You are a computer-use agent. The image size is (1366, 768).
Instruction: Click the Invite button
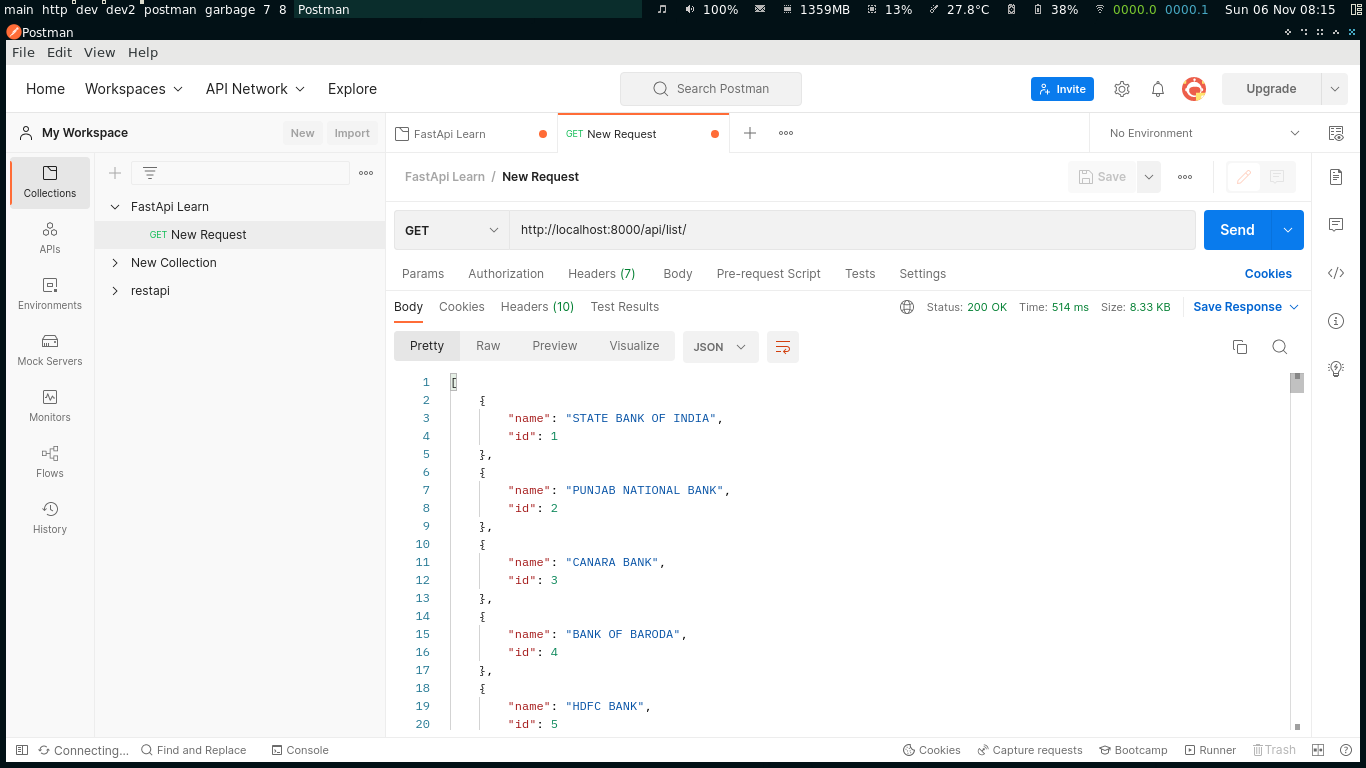pyautogui.click(x=1062, y=89)
